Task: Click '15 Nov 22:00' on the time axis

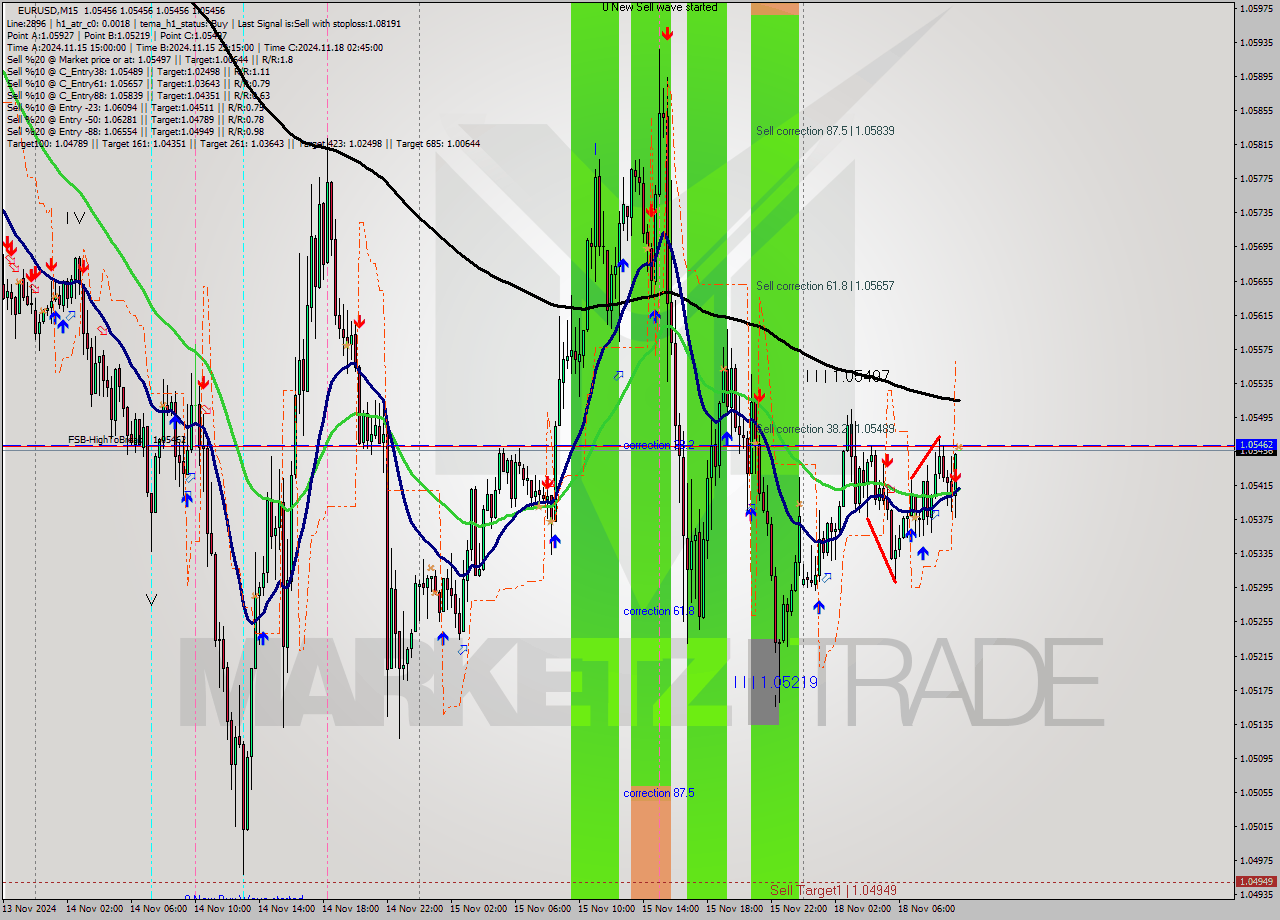Action: point(799,909)
